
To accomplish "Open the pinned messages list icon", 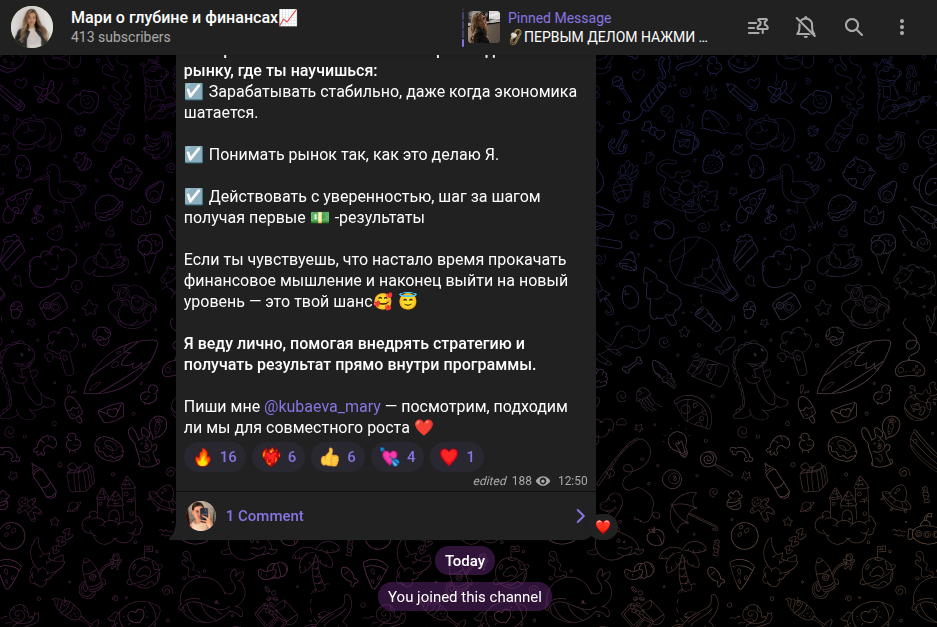I will (758, 27).
